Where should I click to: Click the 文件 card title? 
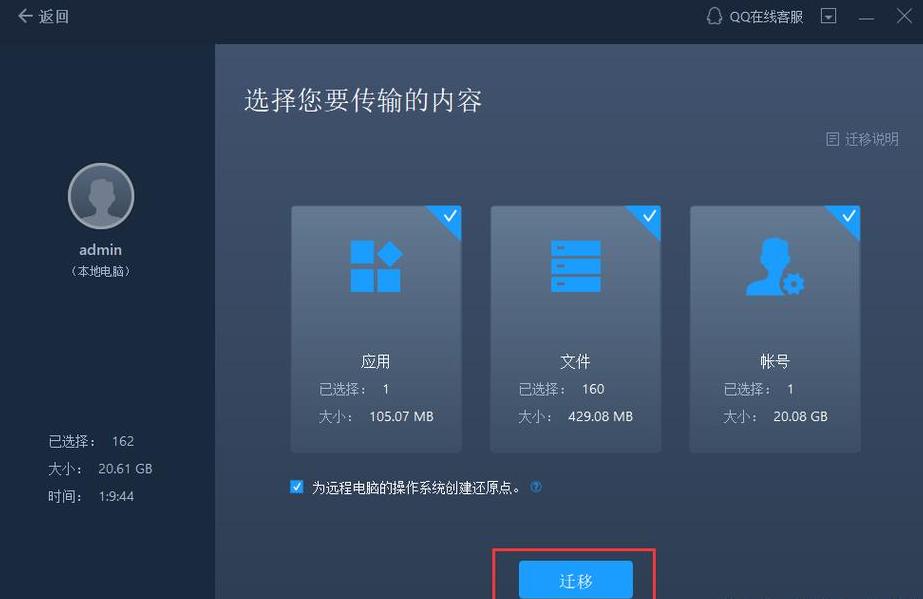[x=575, y=361]
